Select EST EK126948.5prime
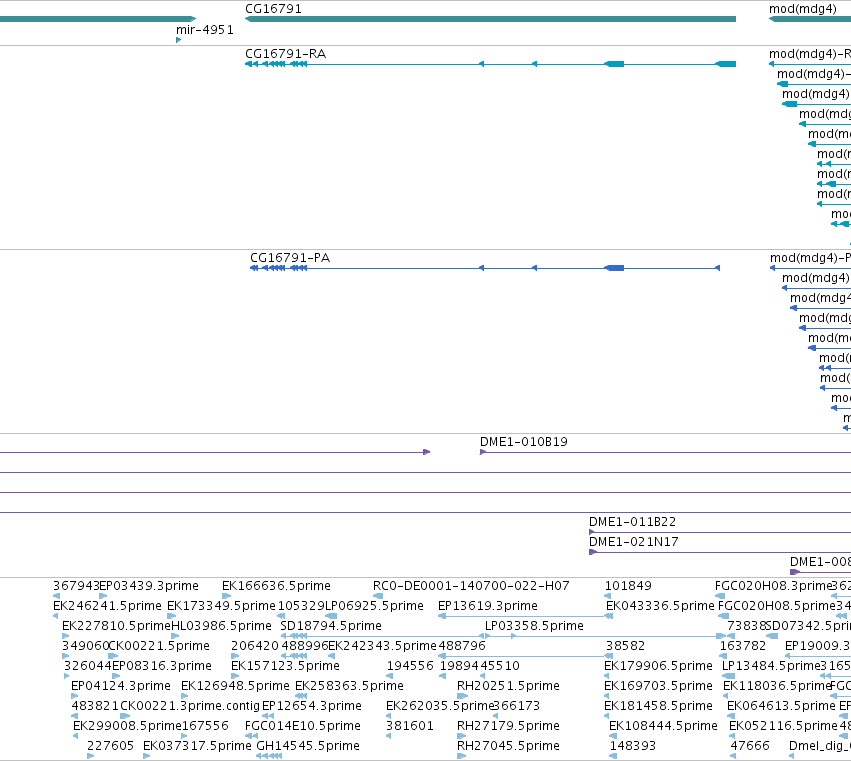This screenshot has height=761, width=851. (x=236, y=686)
